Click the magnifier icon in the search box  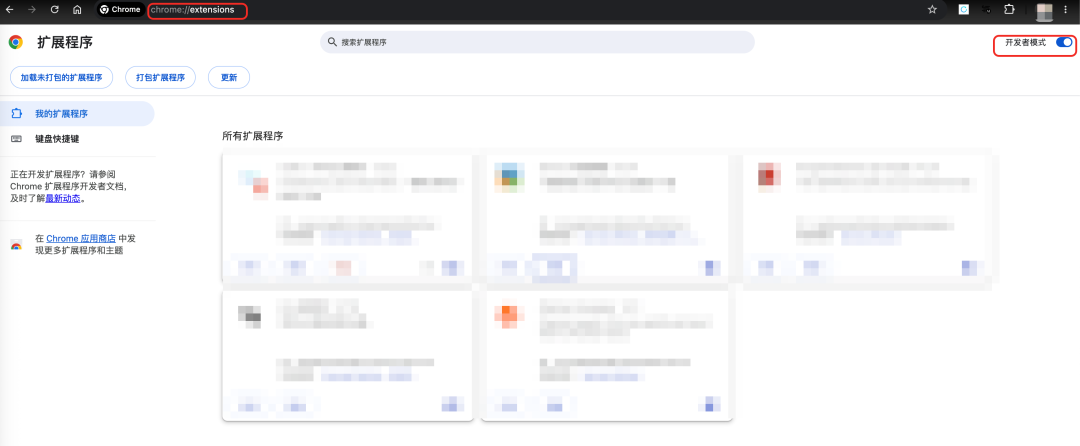point(332,42)
